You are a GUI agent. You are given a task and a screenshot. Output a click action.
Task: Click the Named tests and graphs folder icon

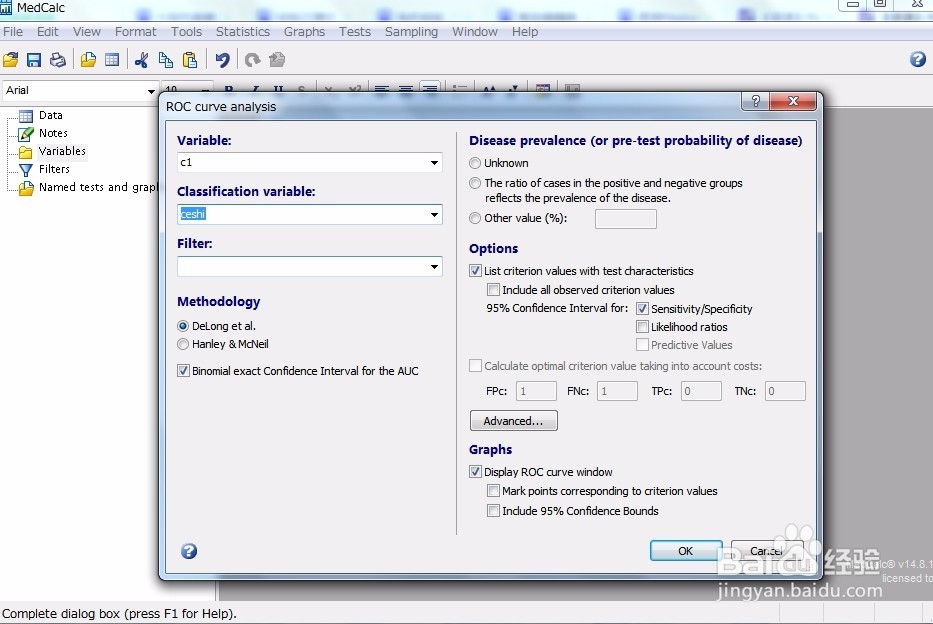coord(26,189)
